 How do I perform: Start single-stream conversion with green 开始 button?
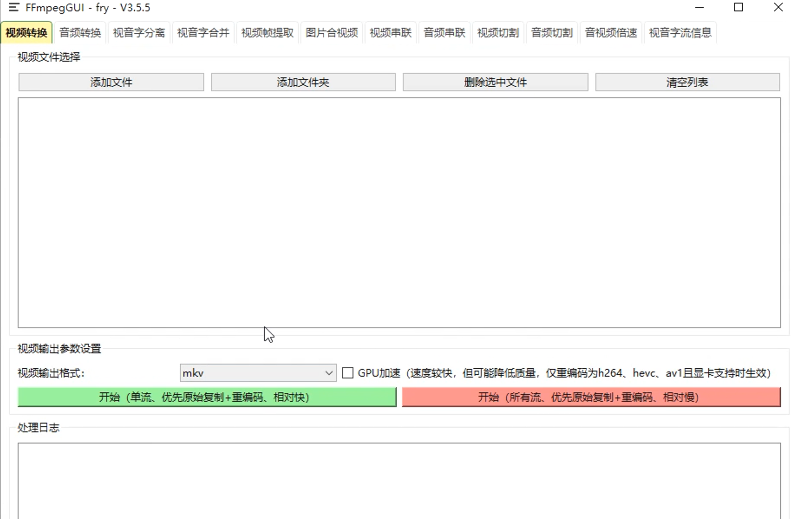pyautogui.click(x=207, y=397)
